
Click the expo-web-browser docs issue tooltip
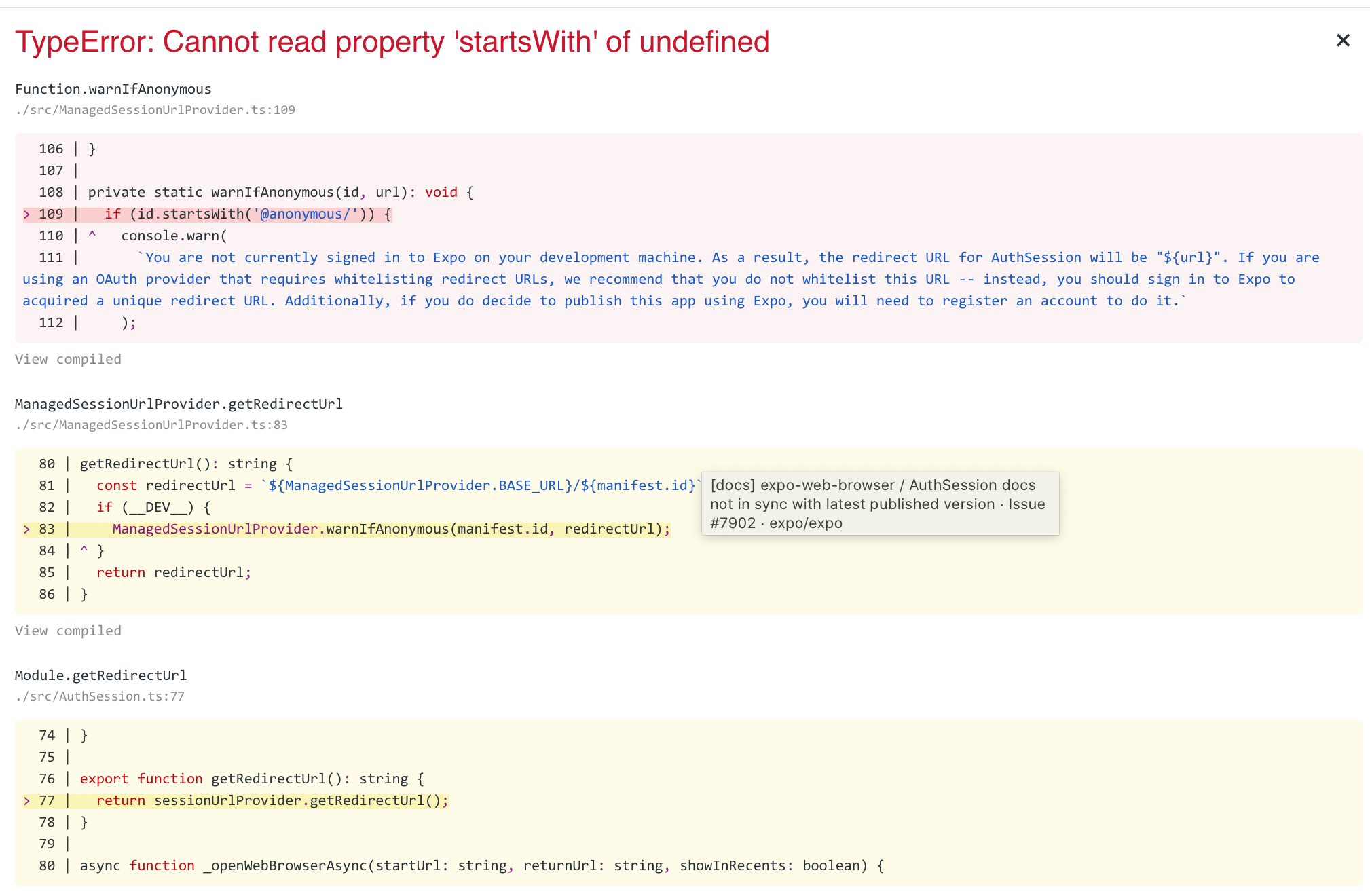coord(879,504)
